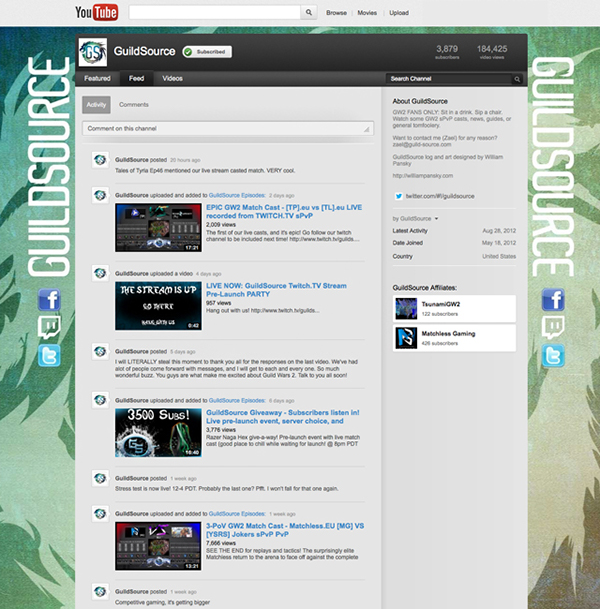Click TsunamiGW2 affiliate avatar
This screenshot has height=609, width=600.
pos(406,308)
